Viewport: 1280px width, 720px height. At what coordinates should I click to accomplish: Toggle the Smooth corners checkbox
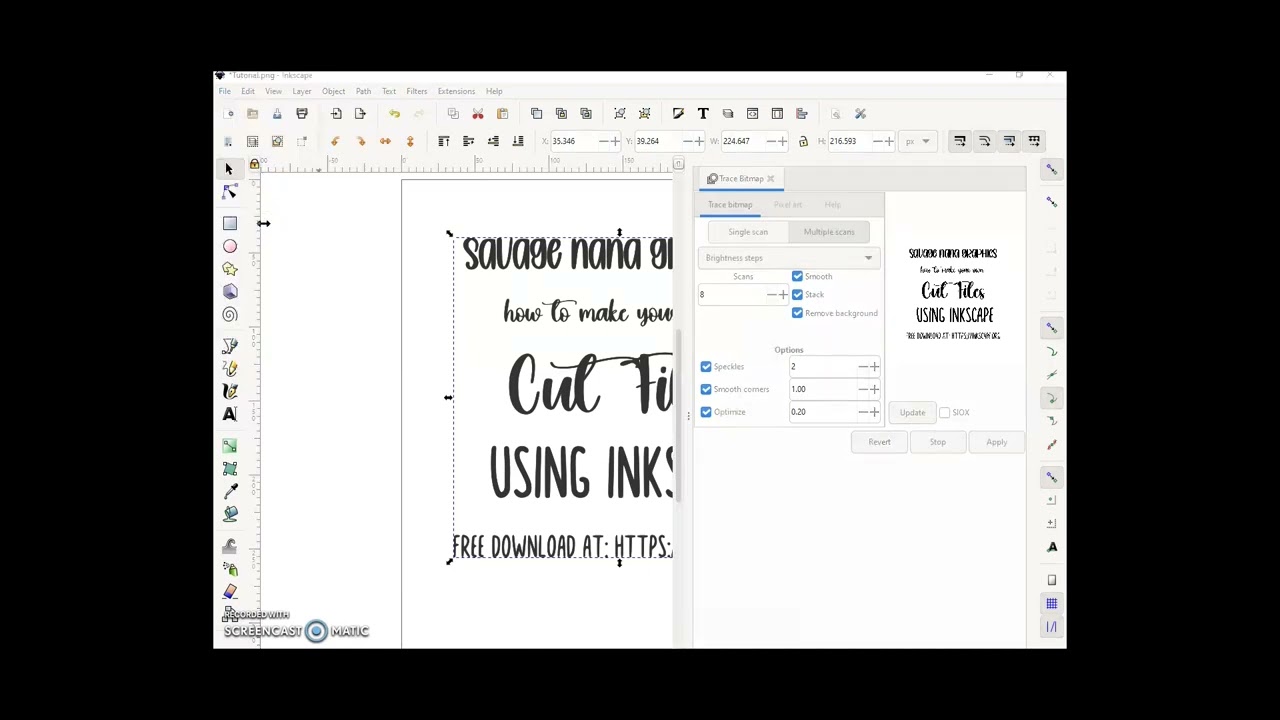coord(706,389)
